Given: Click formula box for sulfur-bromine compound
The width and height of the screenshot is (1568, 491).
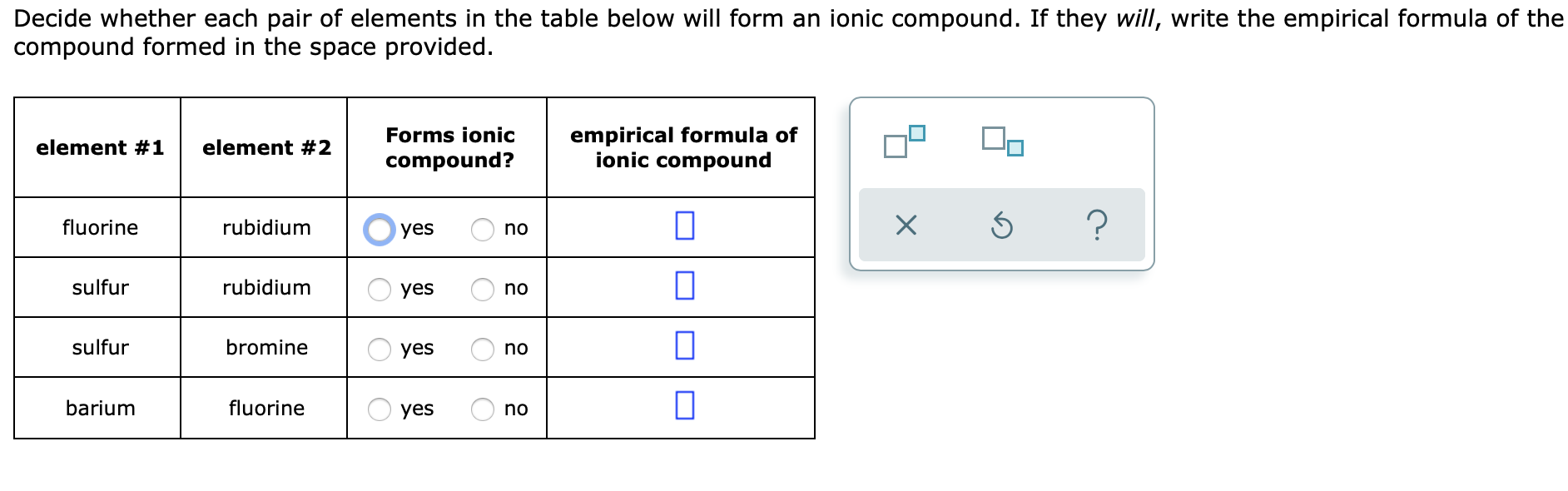Looking at the screenshot, I should (x=682, y=348).
